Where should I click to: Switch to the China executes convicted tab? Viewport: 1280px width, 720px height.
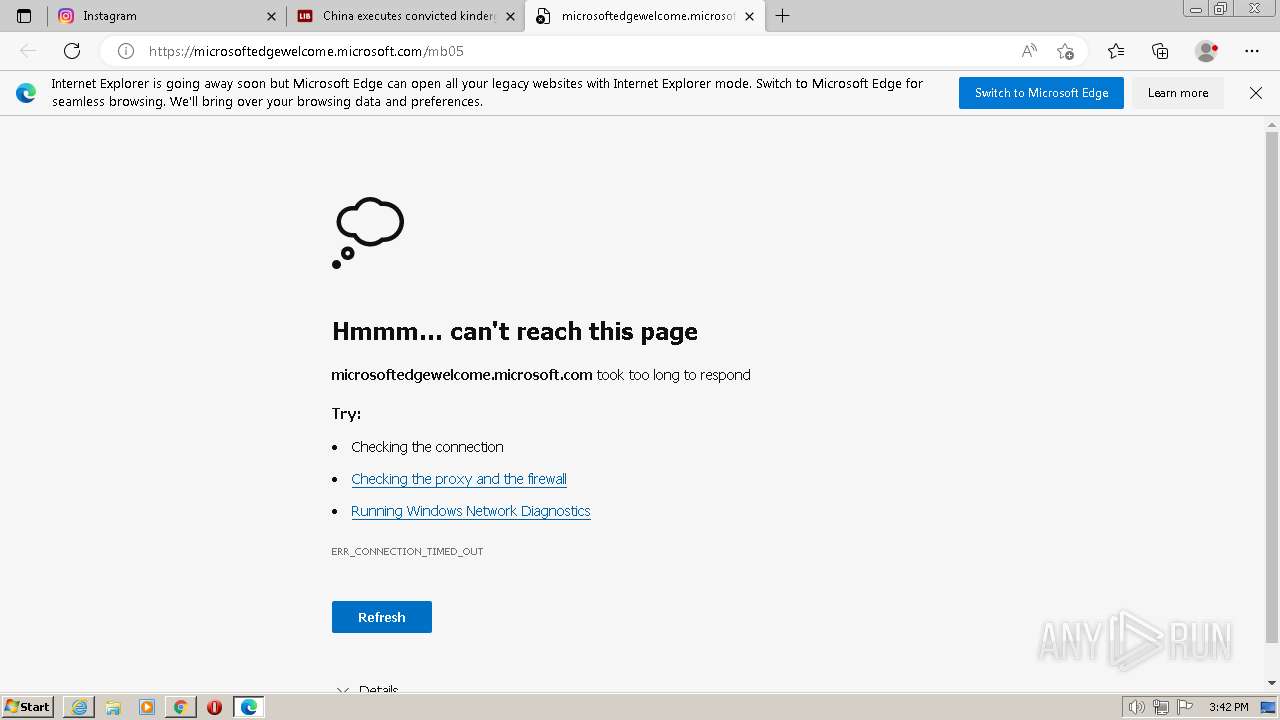click(x=407, y=16)
